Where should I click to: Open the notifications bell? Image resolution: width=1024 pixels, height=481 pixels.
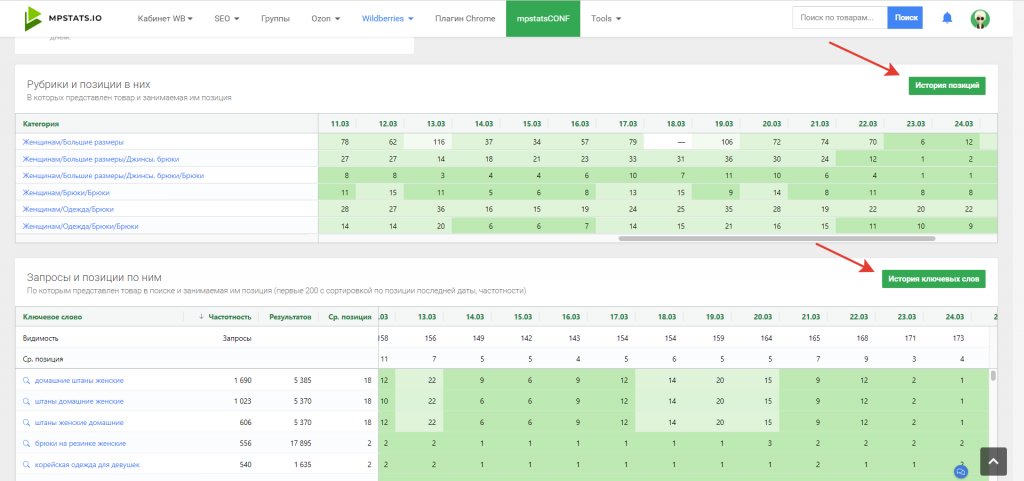tap(946, 18)
